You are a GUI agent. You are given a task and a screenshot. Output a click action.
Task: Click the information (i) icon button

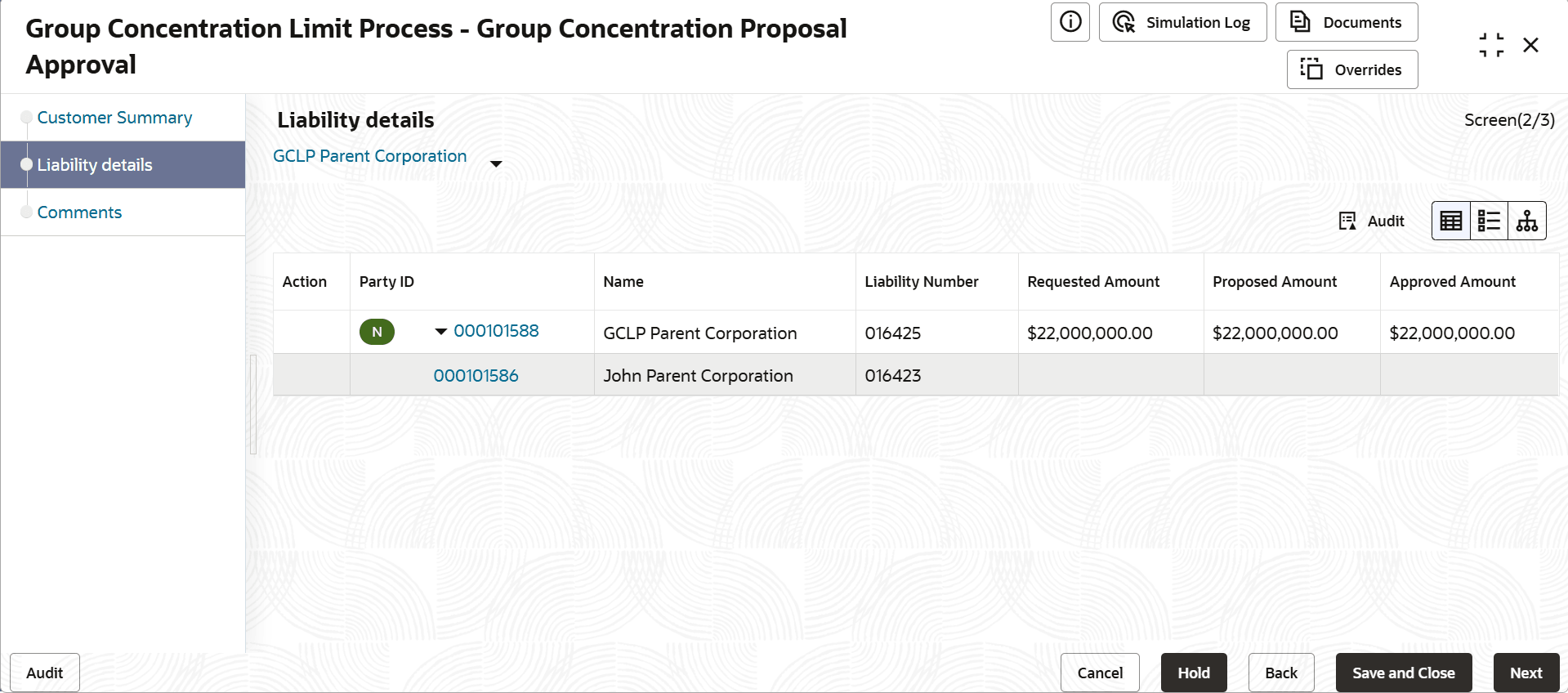[1070, 22]
